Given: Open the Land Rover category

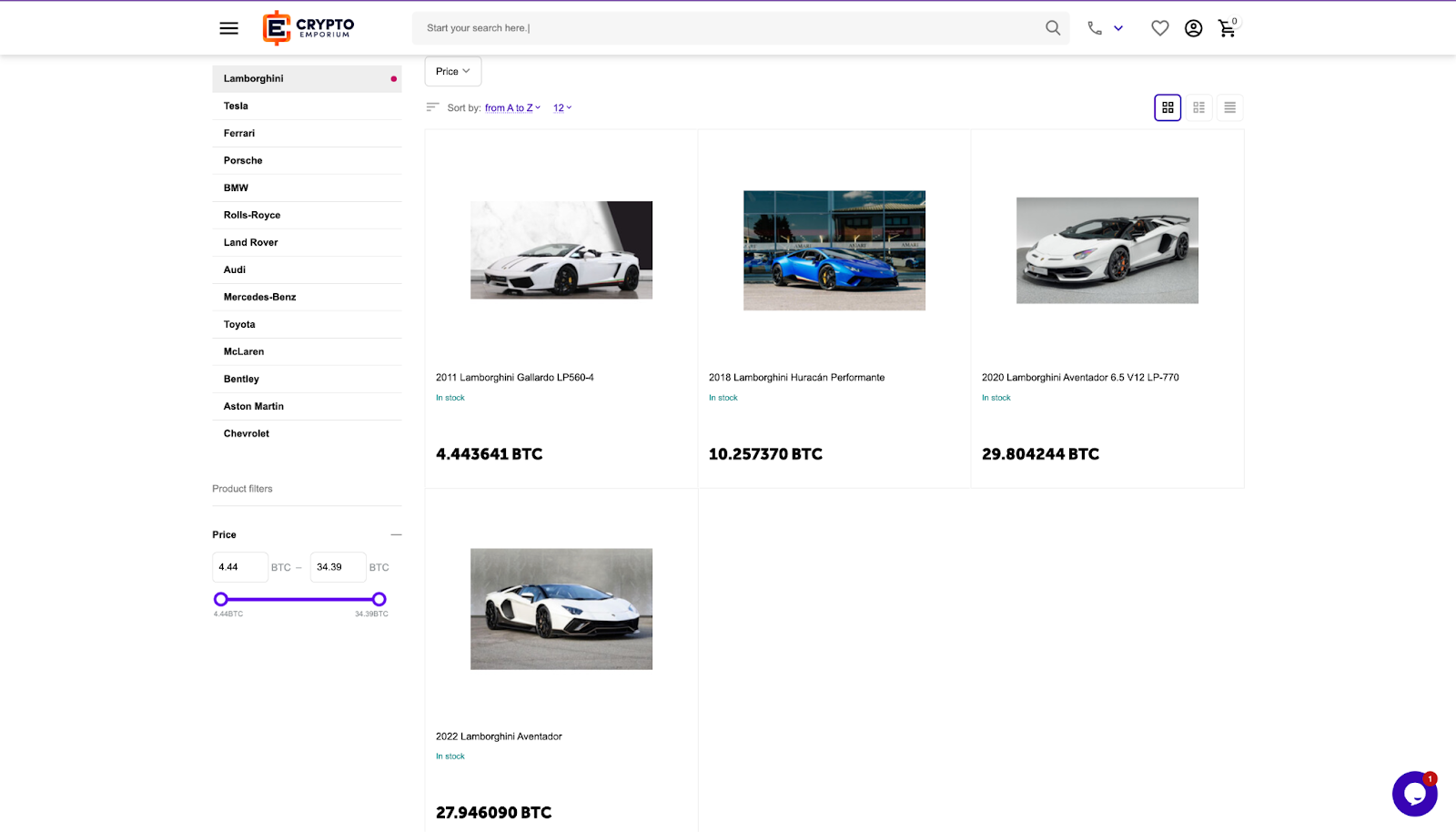Looking at the screenshot, I should (x=307, y=242).
